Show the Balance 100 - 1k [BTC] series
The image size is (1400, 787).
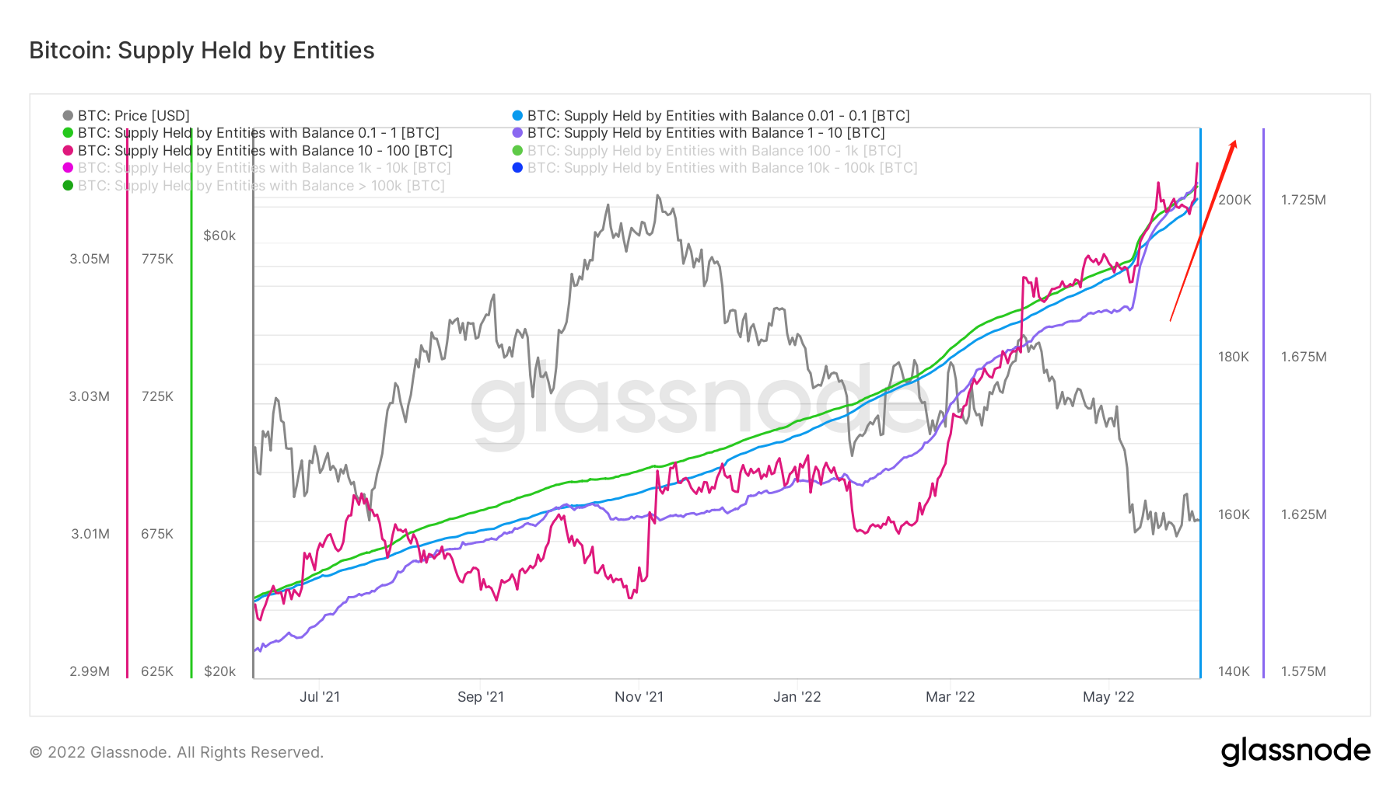713,151
